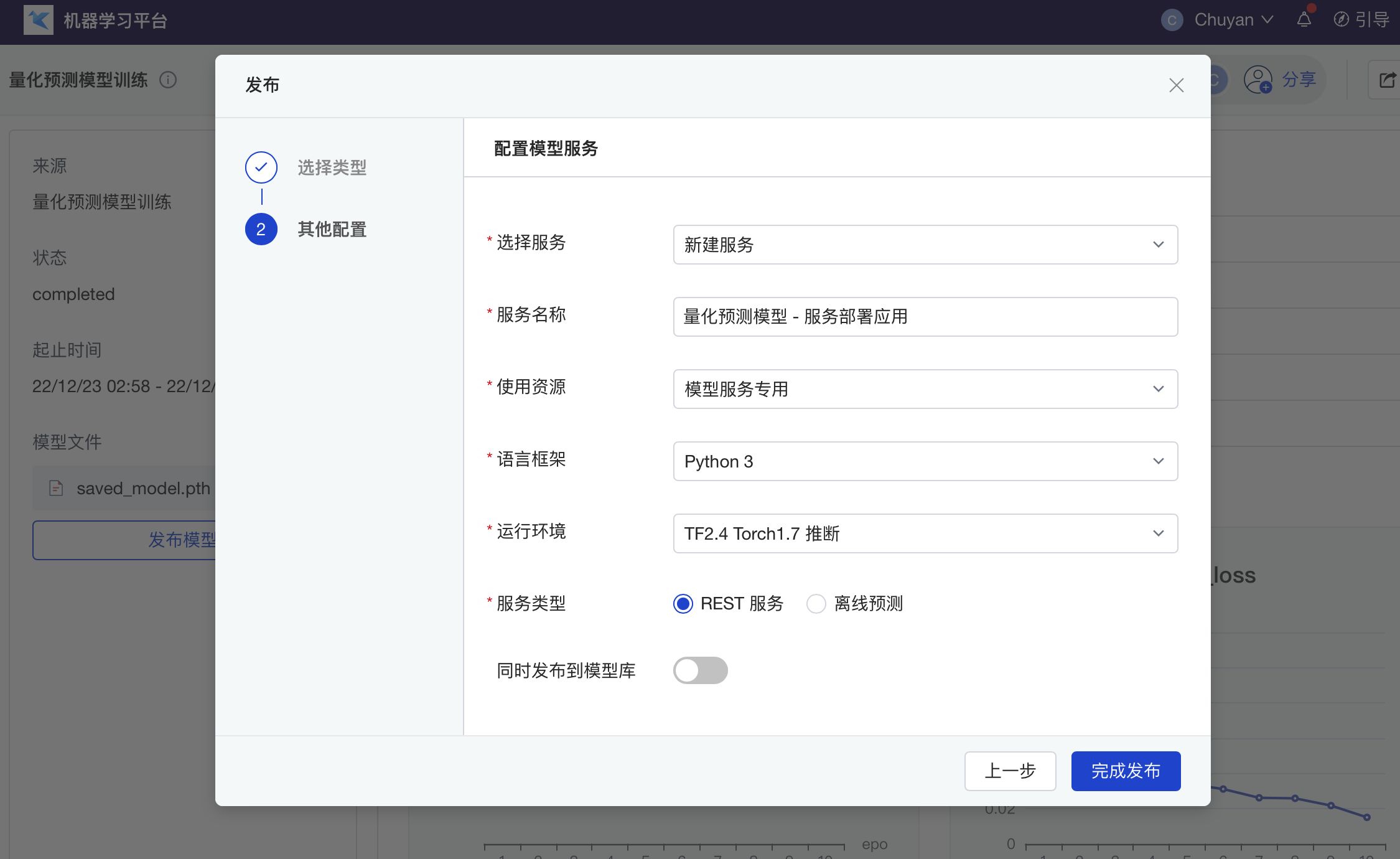Click the last loss chart data point

[1367, 817]
